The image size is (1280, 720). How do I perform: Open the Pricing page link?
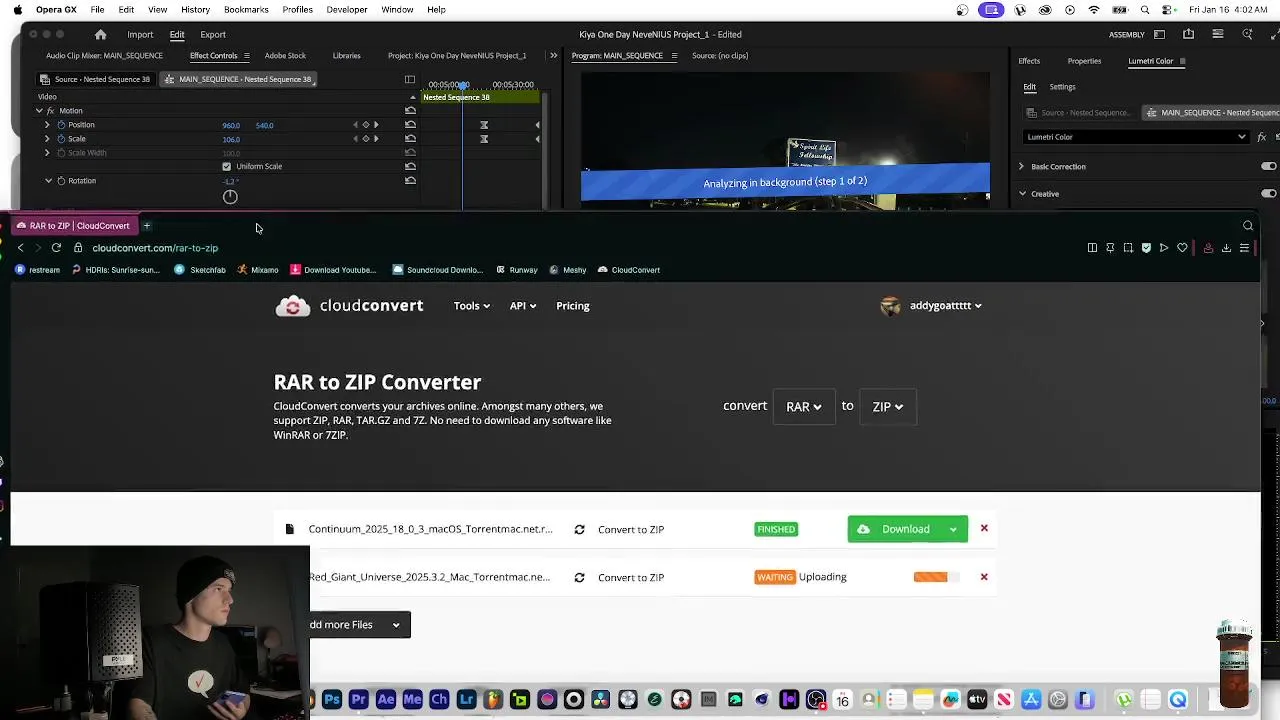coord(573,306)
